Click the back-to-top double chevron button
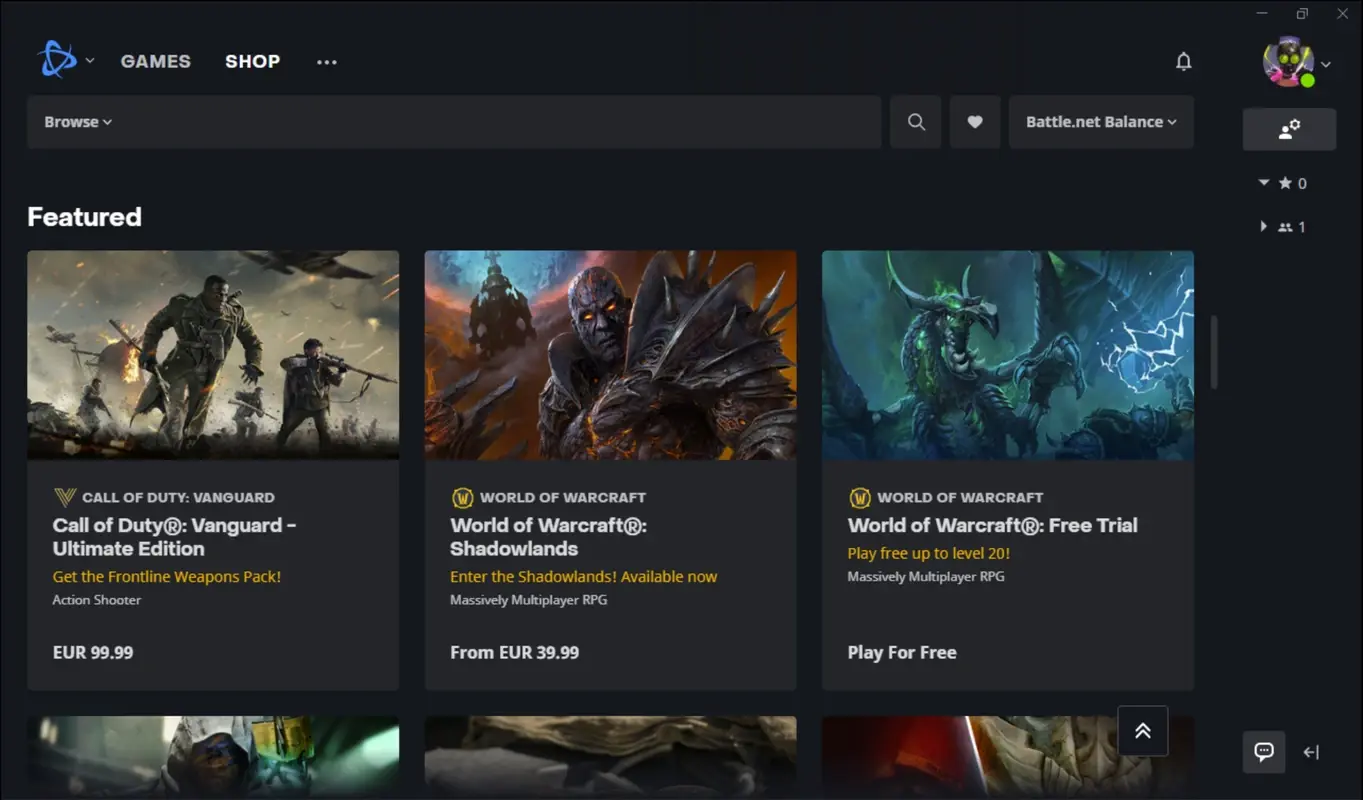 click(1143, 730)
